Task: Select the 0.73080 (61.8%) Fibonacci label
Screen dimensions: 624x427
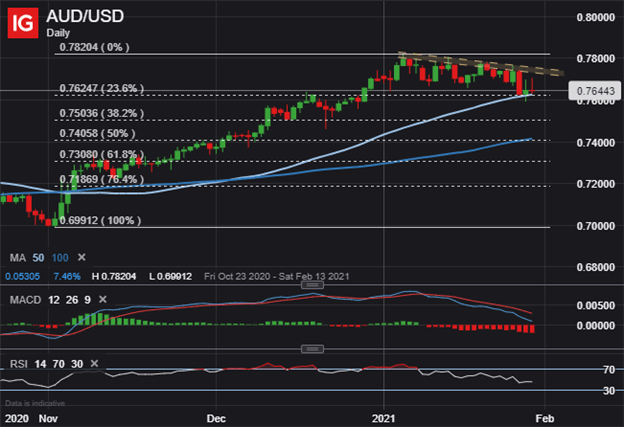Action: tap(101, 154)
